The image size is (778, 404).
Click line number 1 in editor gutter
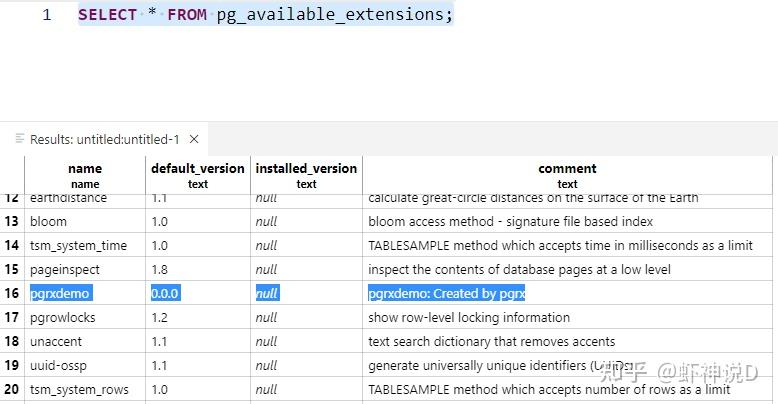(47, 16)
